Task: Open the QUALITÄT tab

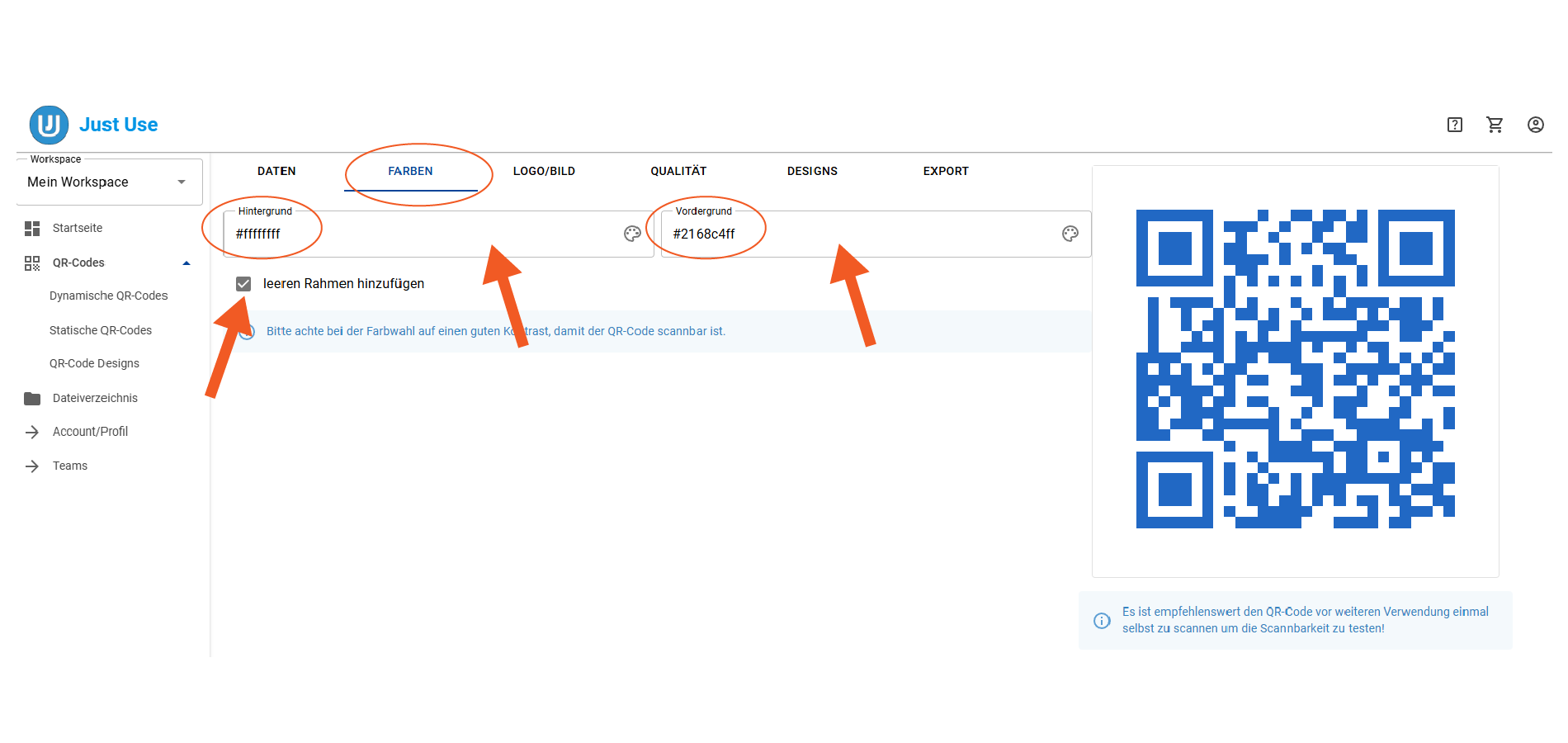Action: pyautogui.click(x=678, y=171)
